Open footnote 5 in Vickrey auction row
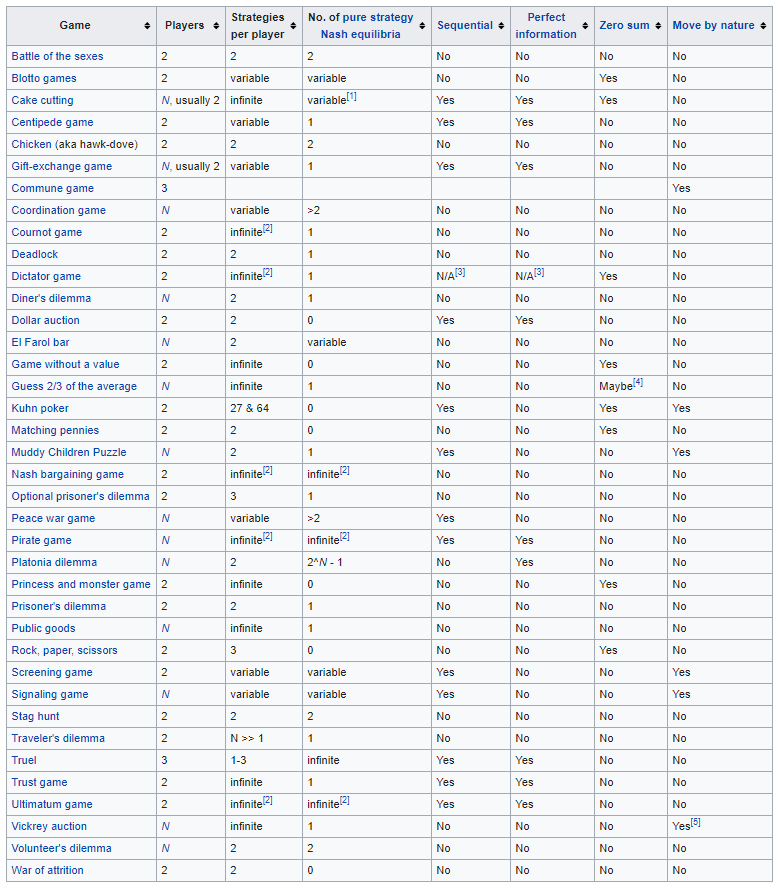The width and height of the screenshot is (781, 889). [x=695, y=823]
